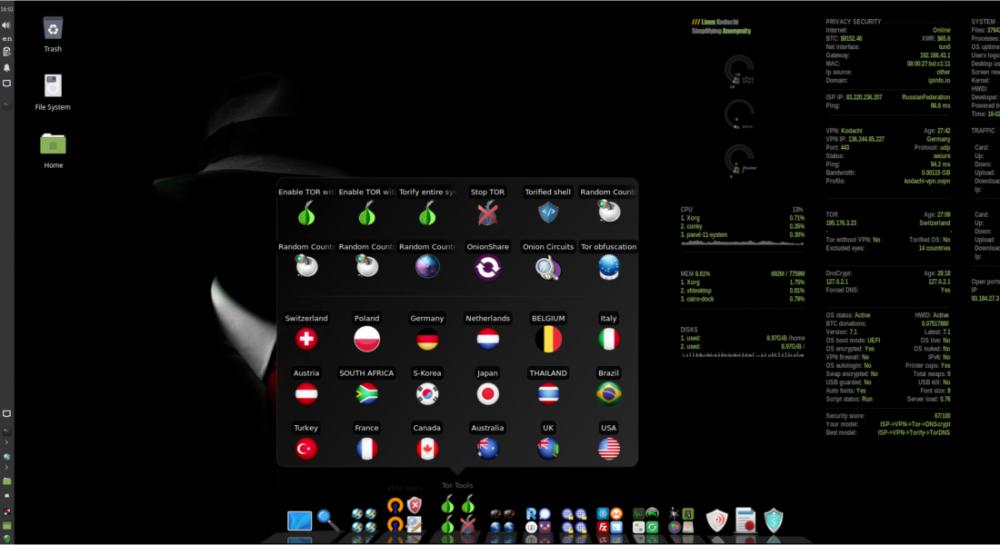Choose Random Country with purple globe icon

point(427,267)
